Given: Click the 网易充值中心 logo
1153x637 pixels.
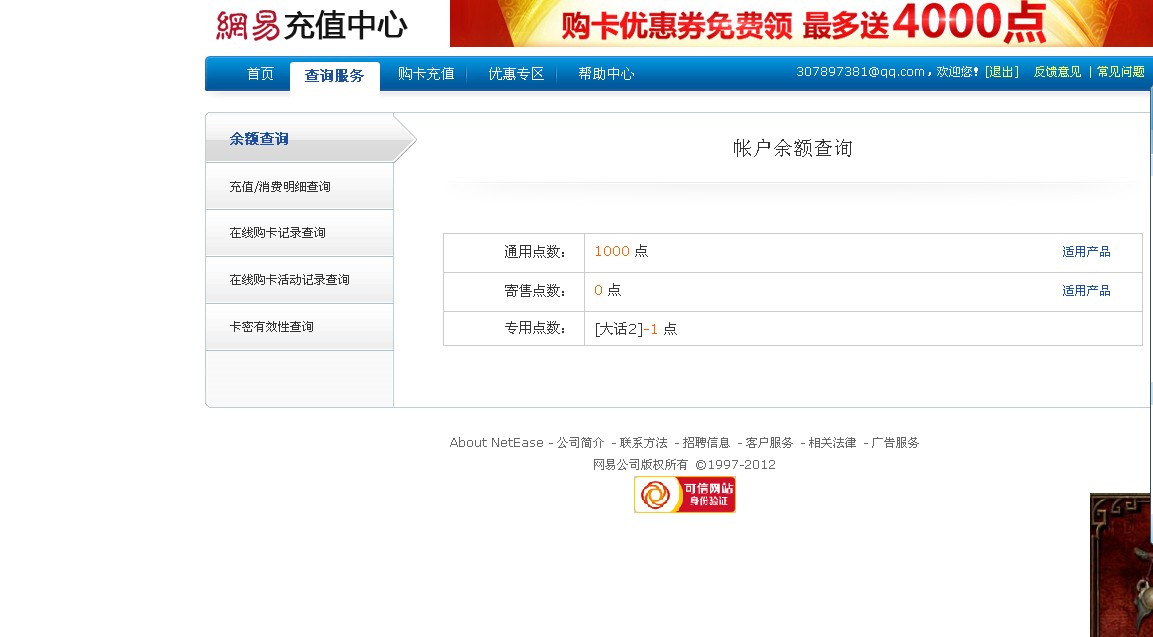Looking at the screenshot, I should point(311,25).
